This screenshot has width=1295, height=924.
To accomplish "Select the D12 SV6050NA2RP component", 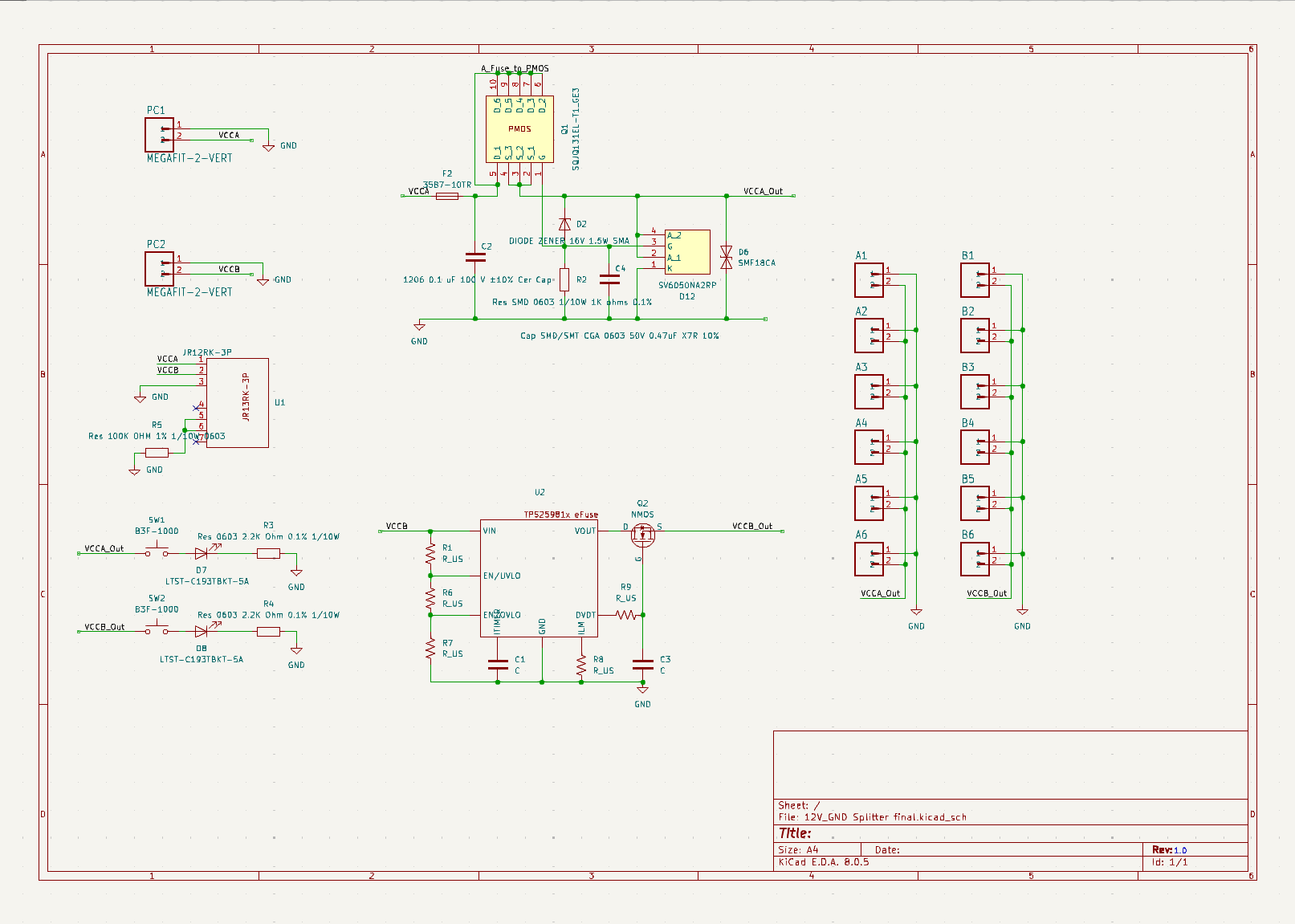I will pyautogui.click(x=687, y=252).
